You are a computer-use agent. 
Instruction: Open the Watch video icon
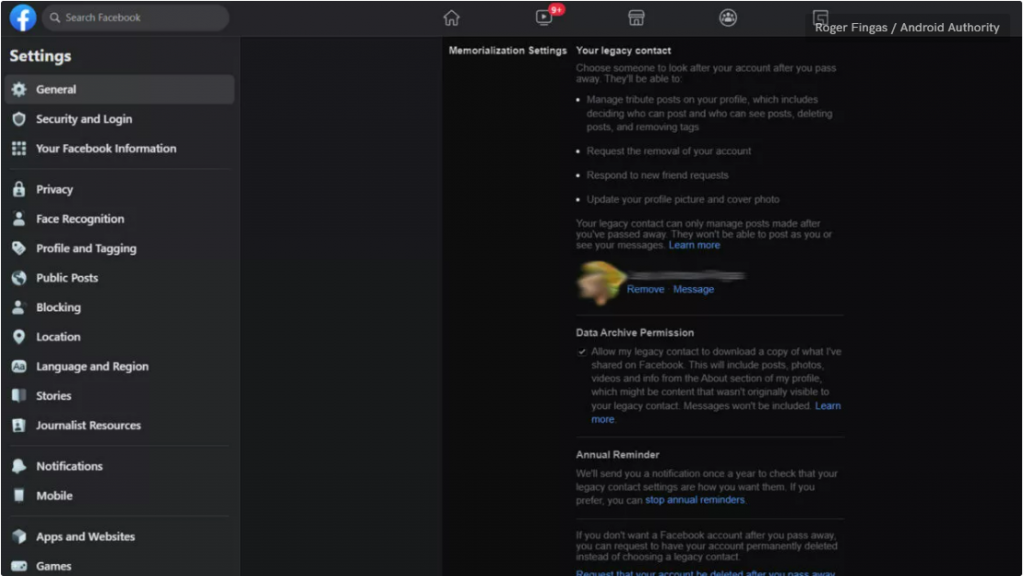[544, 18]
